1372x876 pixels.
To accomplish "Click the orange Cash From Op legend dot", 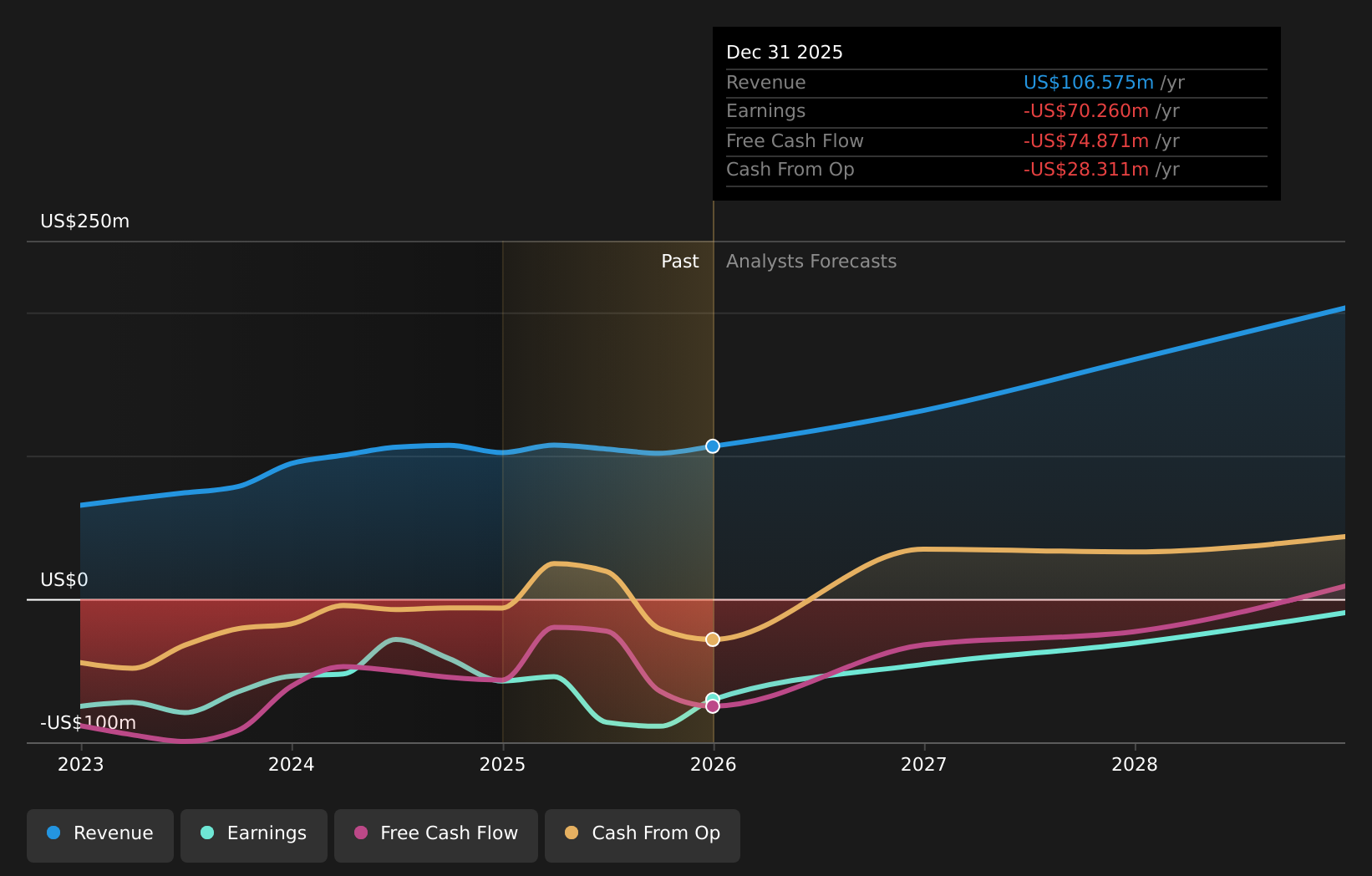I will (572, 833).
